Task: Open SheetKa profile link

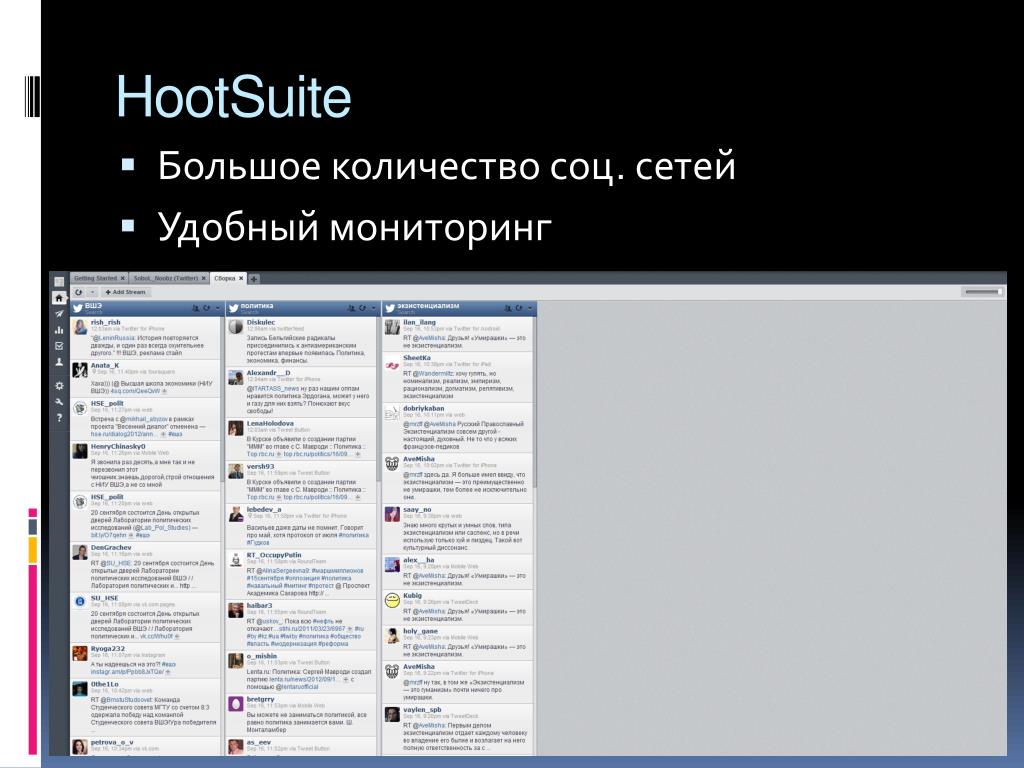Action: (417, 358)
